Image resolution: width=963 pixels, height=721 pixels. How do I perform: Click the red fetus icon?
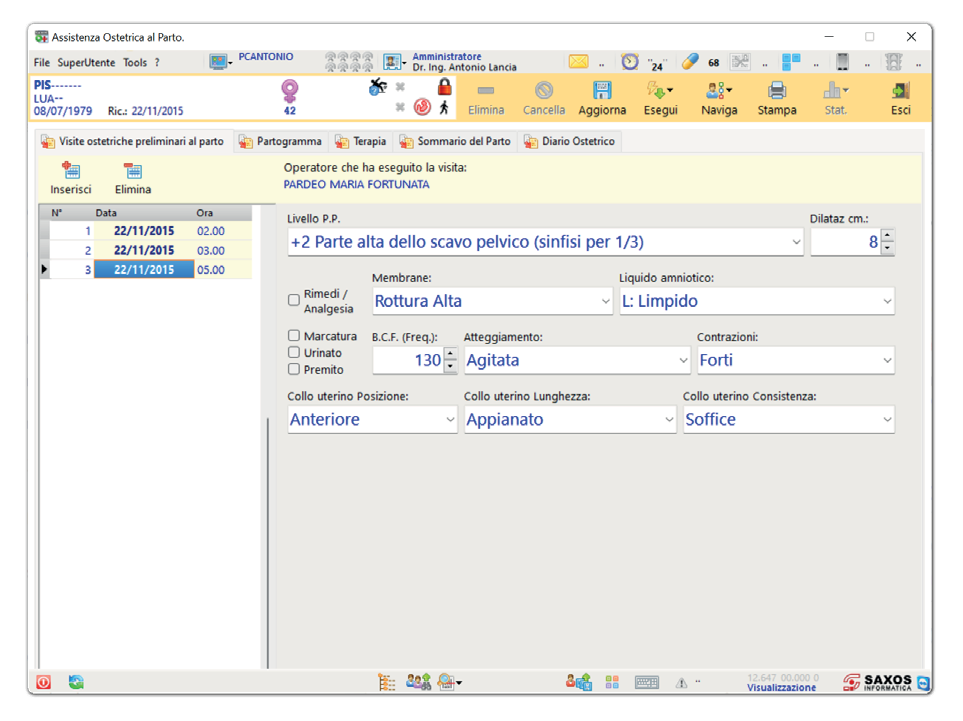[422, 107]
